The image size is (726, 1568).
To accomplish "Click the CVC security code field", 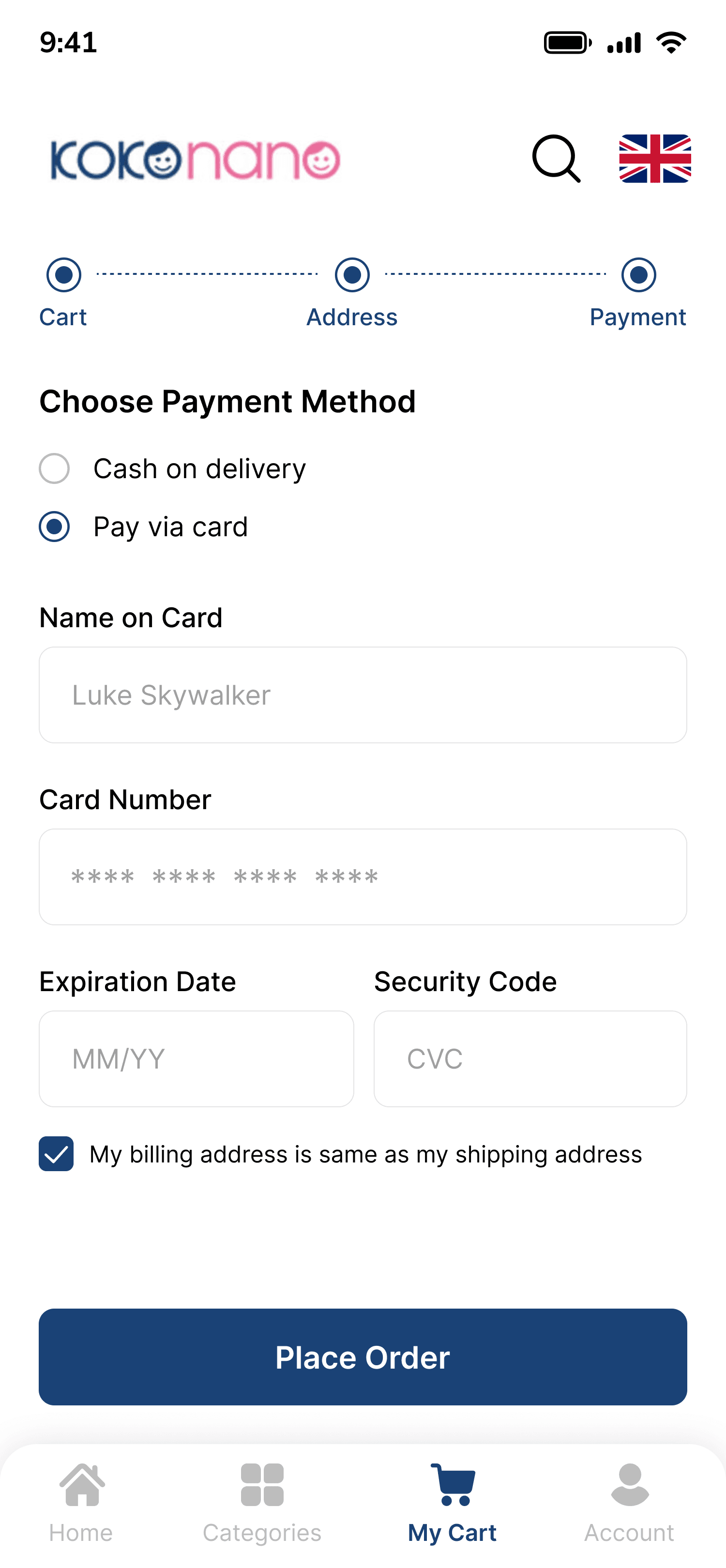I will [x=530, y=1059].
